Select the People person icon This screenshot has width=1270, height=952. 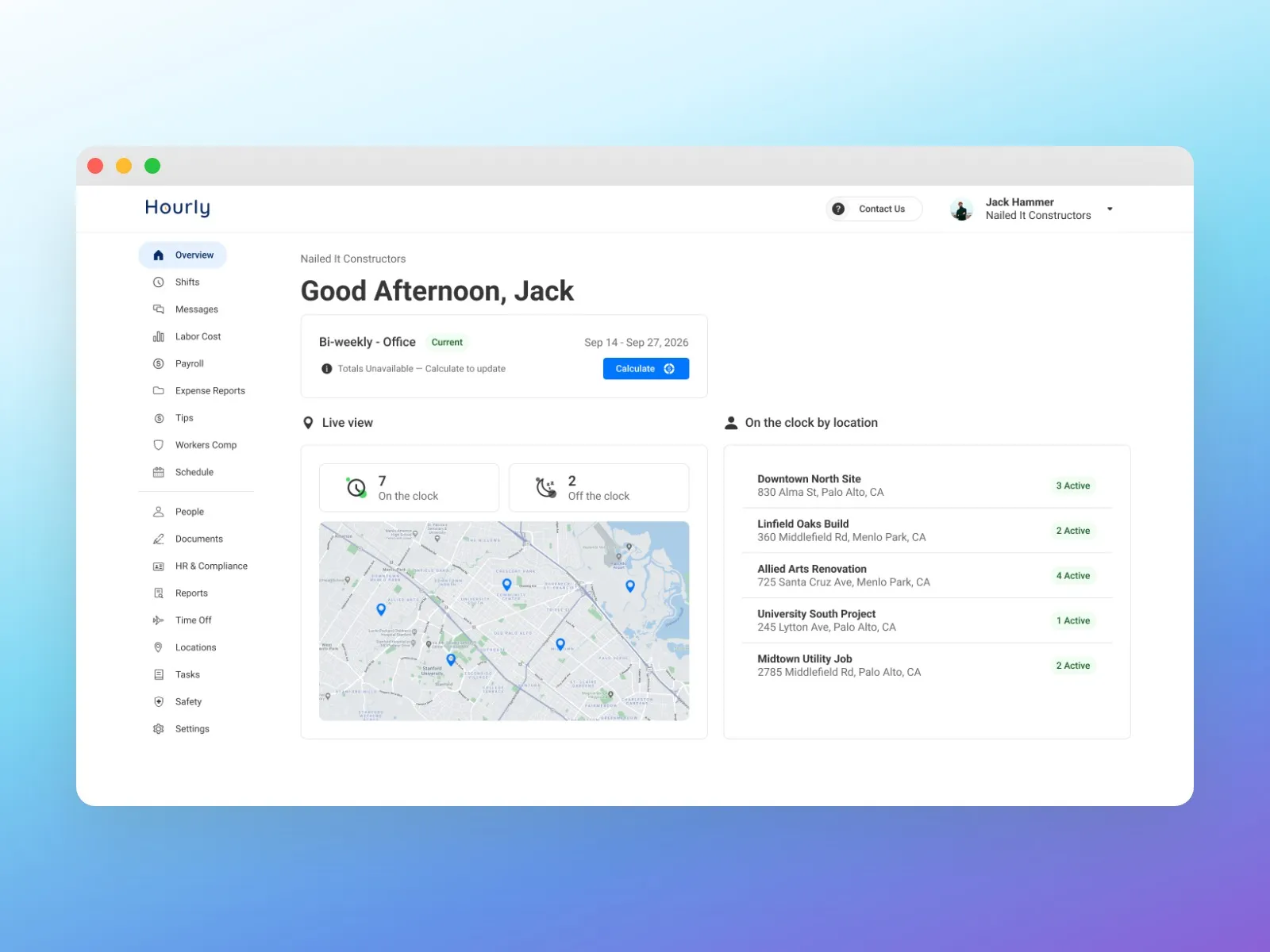tap(158, 512)
